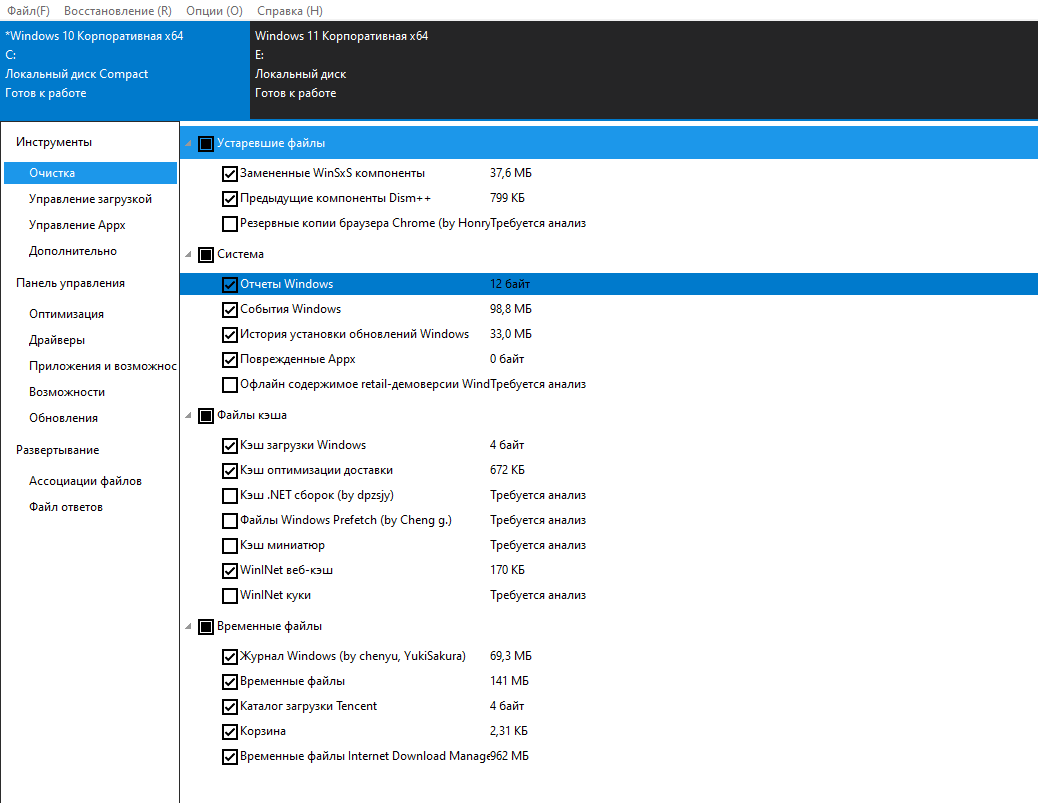Open the Драйверы section
1038x803 pixels.
click(x=57, y=340)
